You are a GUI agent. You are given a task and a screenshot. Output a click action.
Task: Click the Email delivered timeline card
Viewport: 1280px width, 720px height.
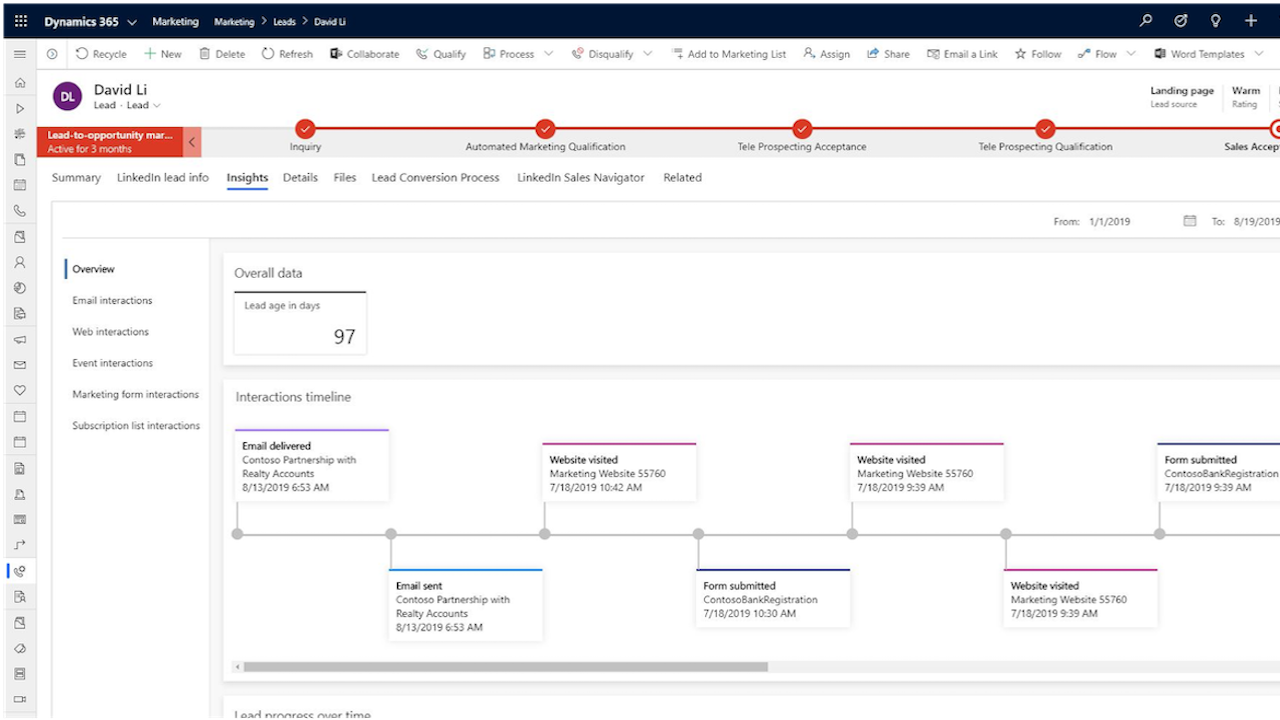tap(312, 465)
